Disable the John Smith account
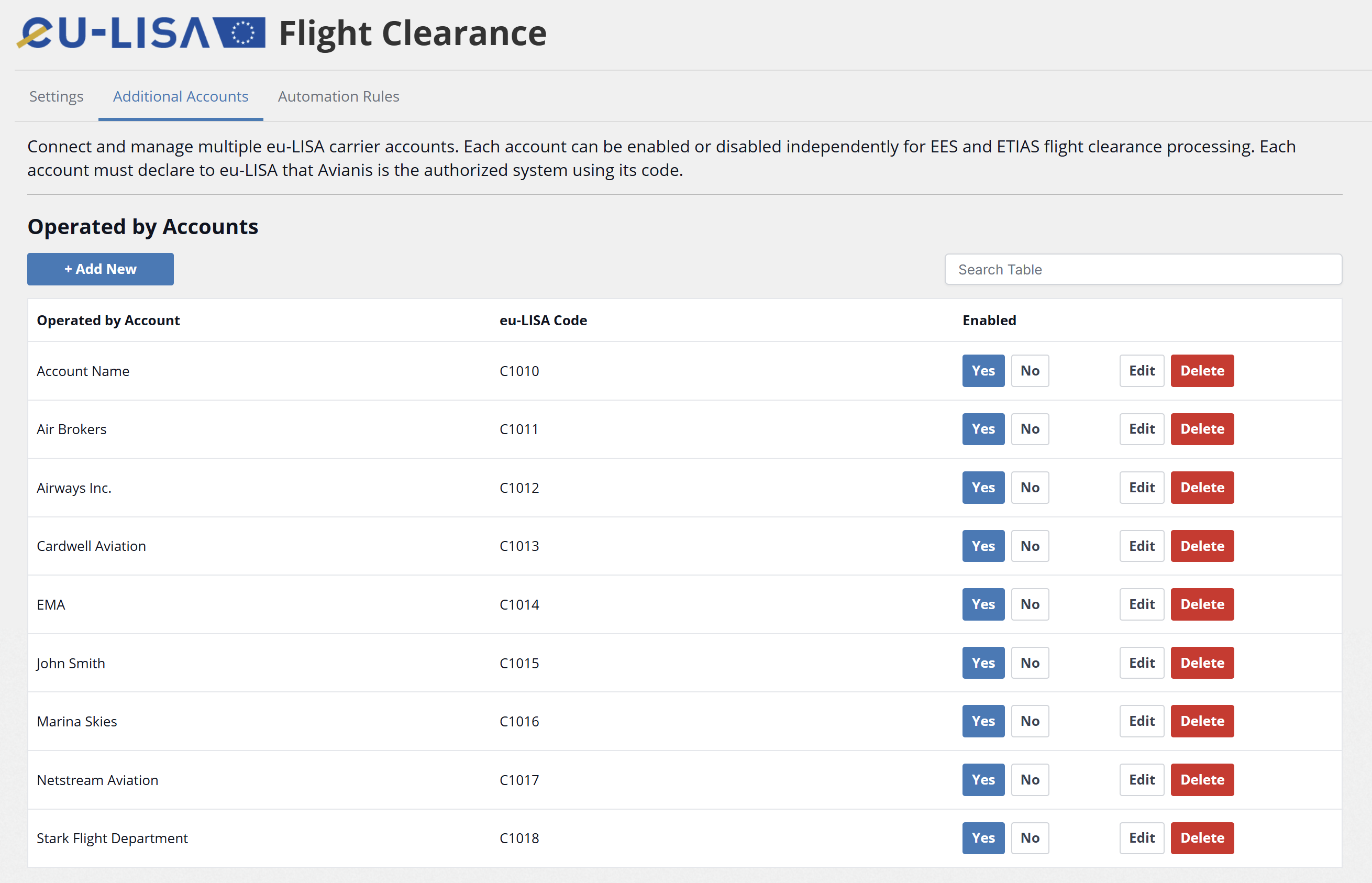The image size is (1372, 883). [1030, 663]
